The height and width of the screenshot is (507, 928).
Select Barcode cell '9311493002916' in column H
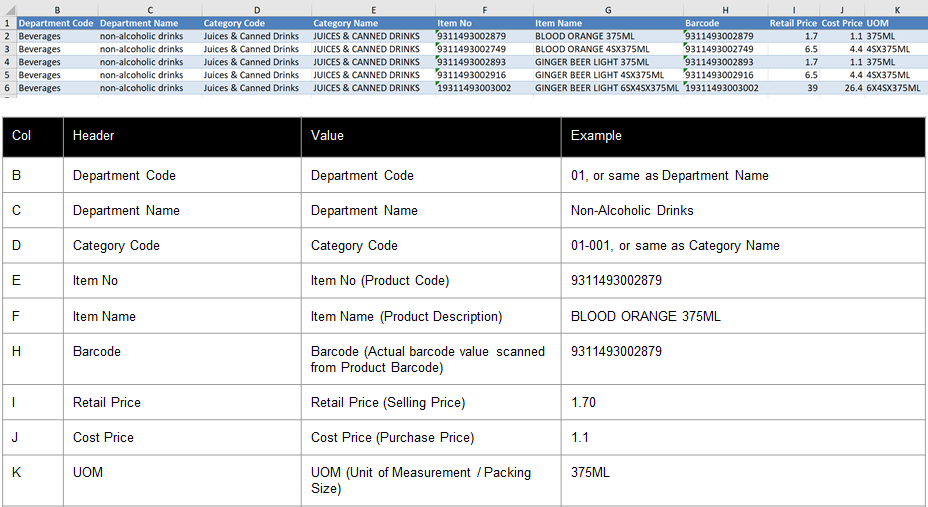(726, 75)
